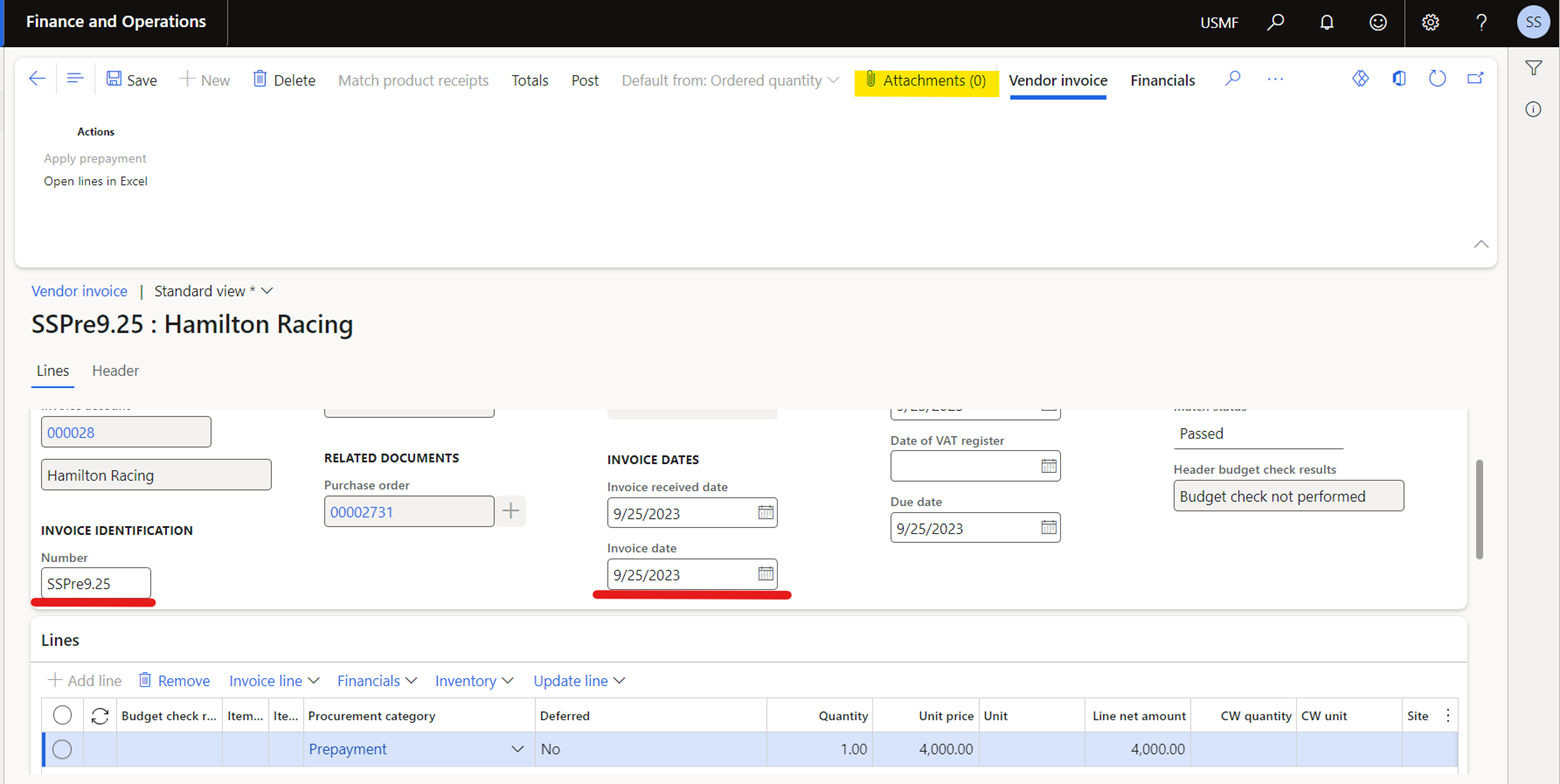This screenshot has height=784, width=1560.
Task: Switch to the Header tab
Action: tap(115, 371)
